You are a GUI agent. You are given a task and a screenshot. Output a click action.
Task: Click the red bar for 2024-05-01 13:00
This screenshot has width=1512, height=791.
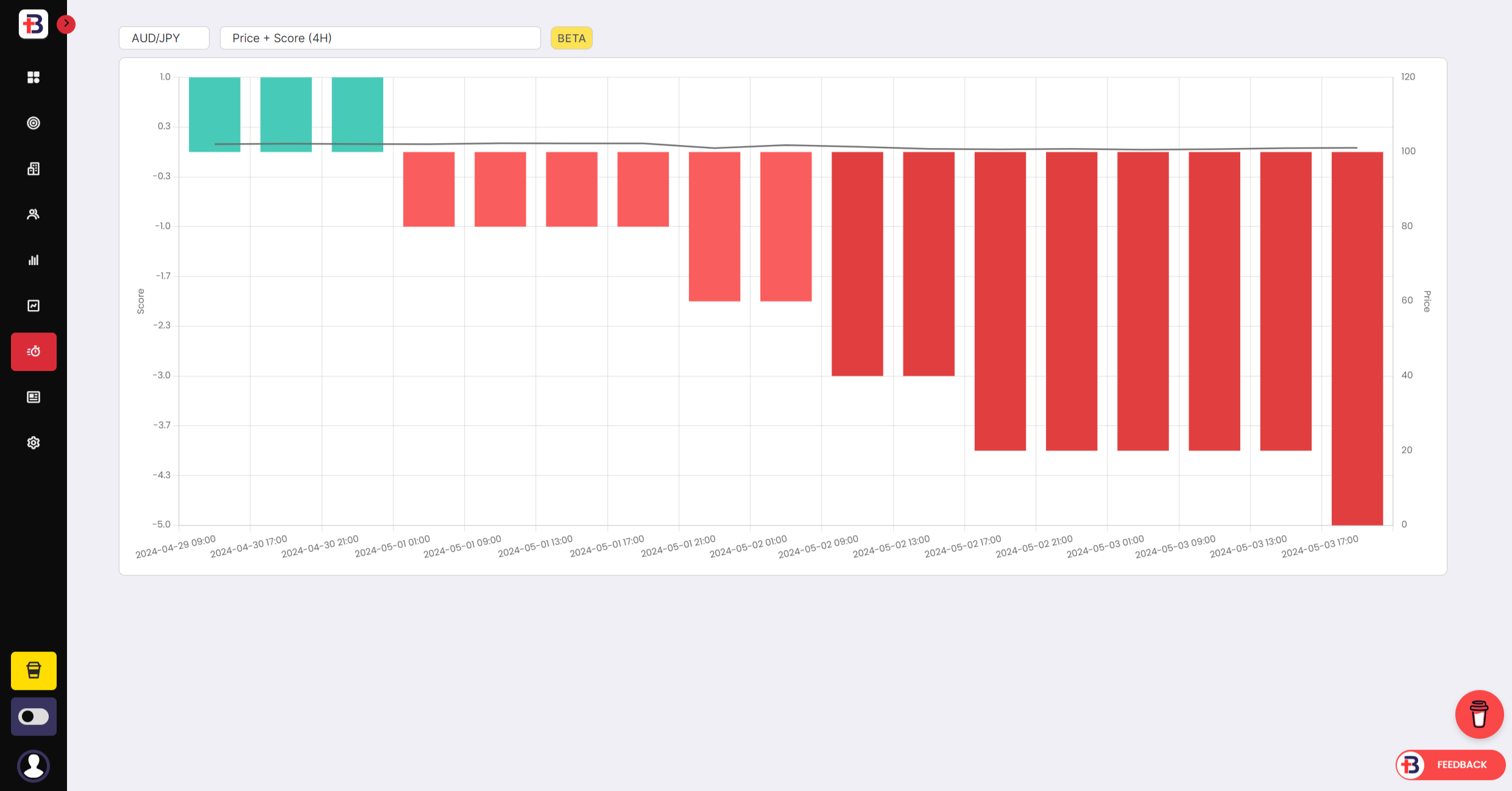point(571,189)
